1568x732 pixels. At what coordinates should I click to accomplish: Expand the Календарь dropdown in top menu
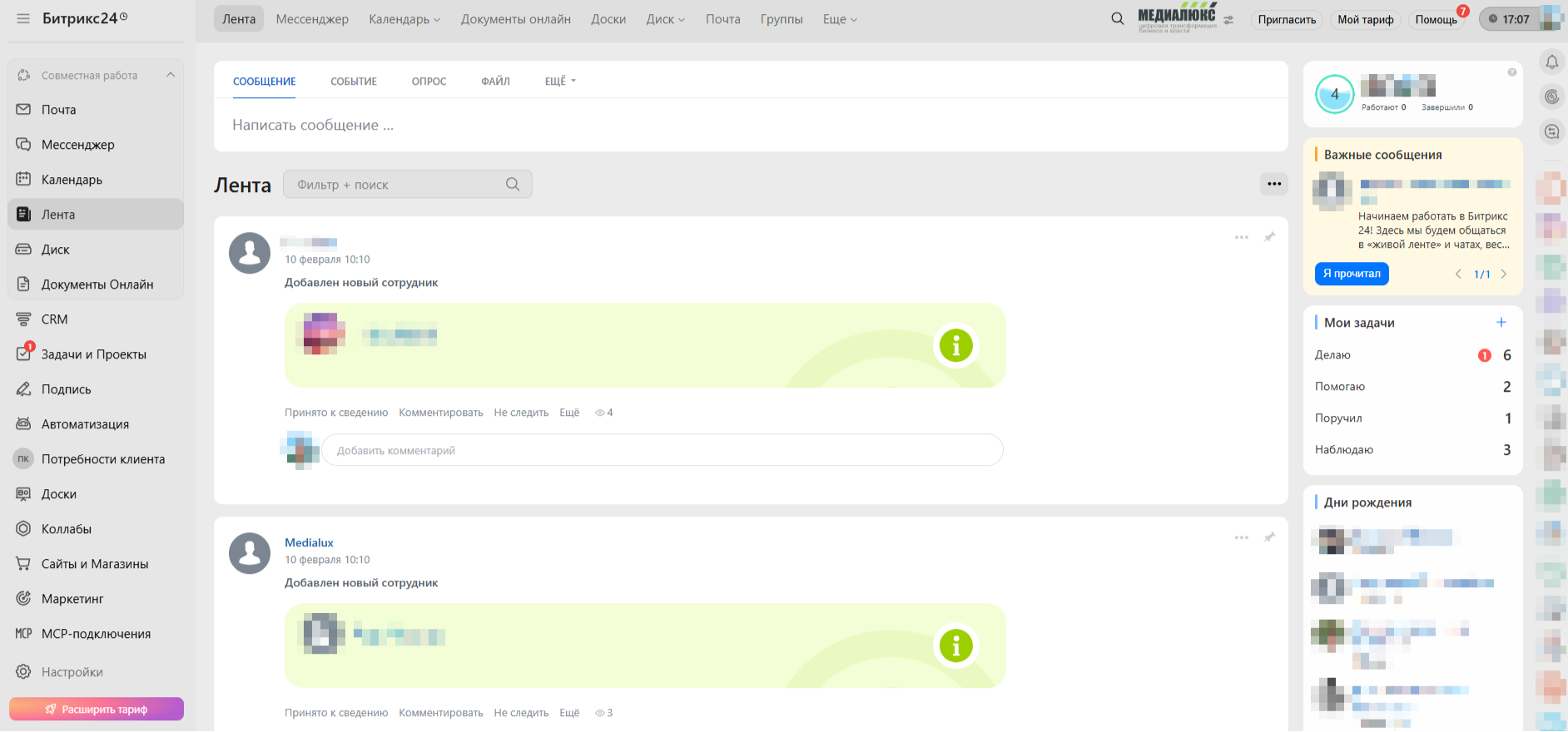click(x=404, y=19)
